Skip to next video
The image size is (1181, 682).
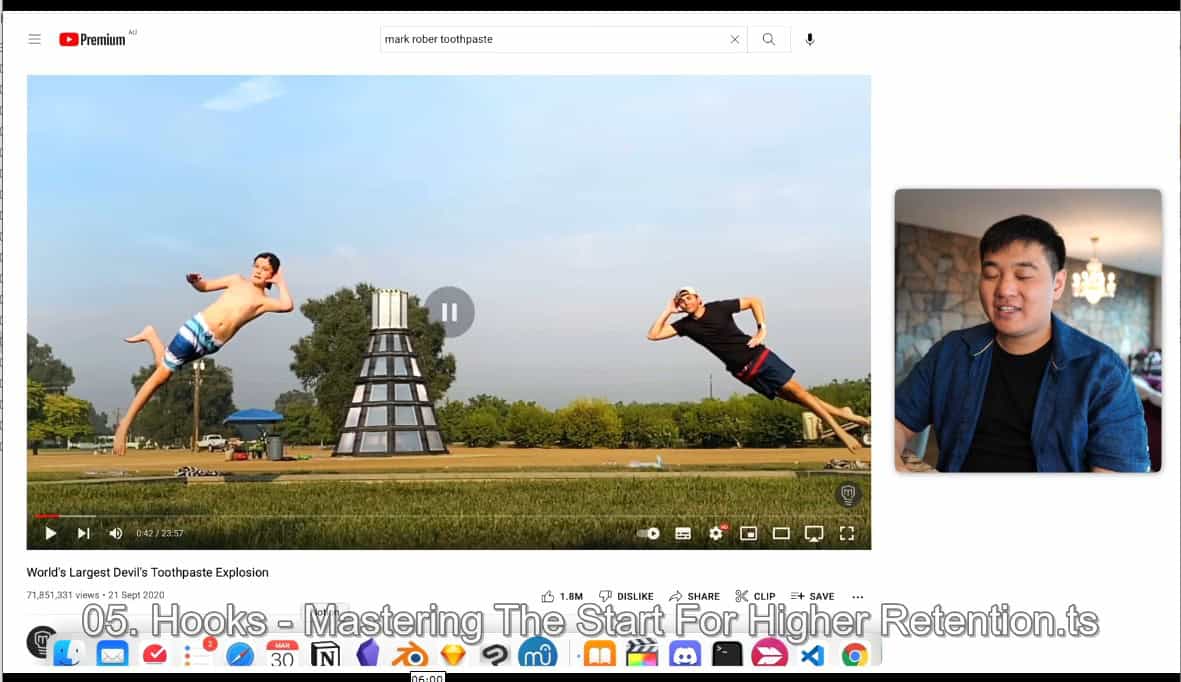click(84, 533)
